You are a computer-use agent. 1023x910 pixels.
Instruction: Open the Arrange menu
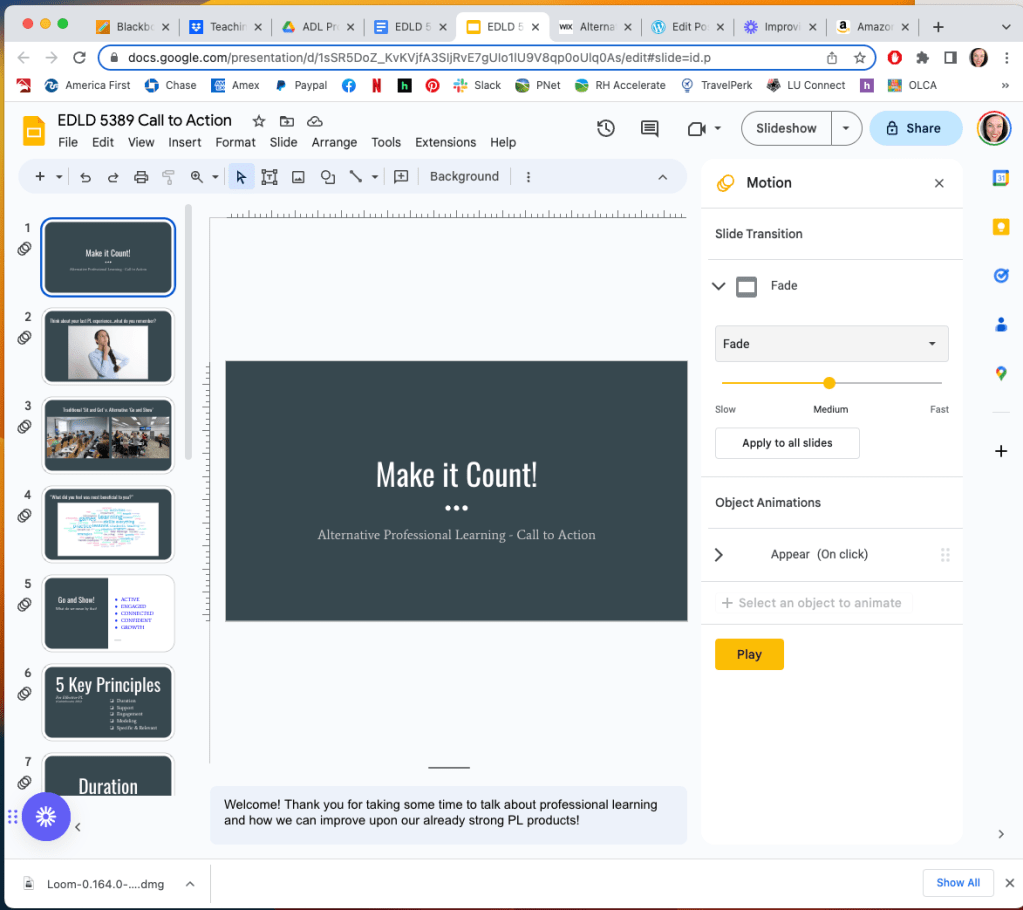click(334, 142)
